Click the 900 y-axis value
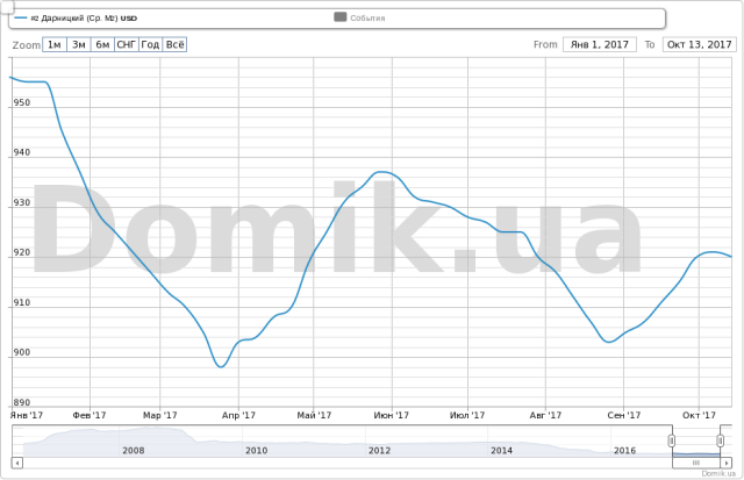The height and width of the screenshot is (480, 744). click(21, 352)
